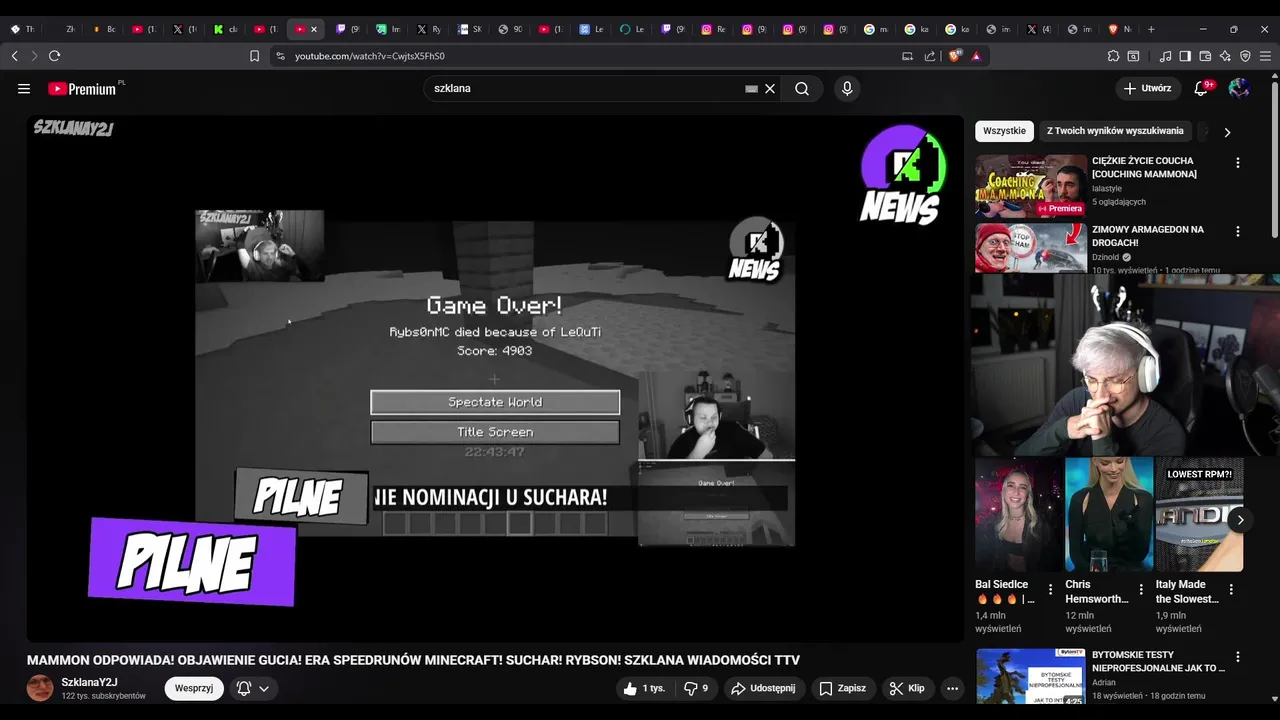Click Udostępnij share button
The height and width of the screenshot is (720, 1280).
[x=763, y=688]
